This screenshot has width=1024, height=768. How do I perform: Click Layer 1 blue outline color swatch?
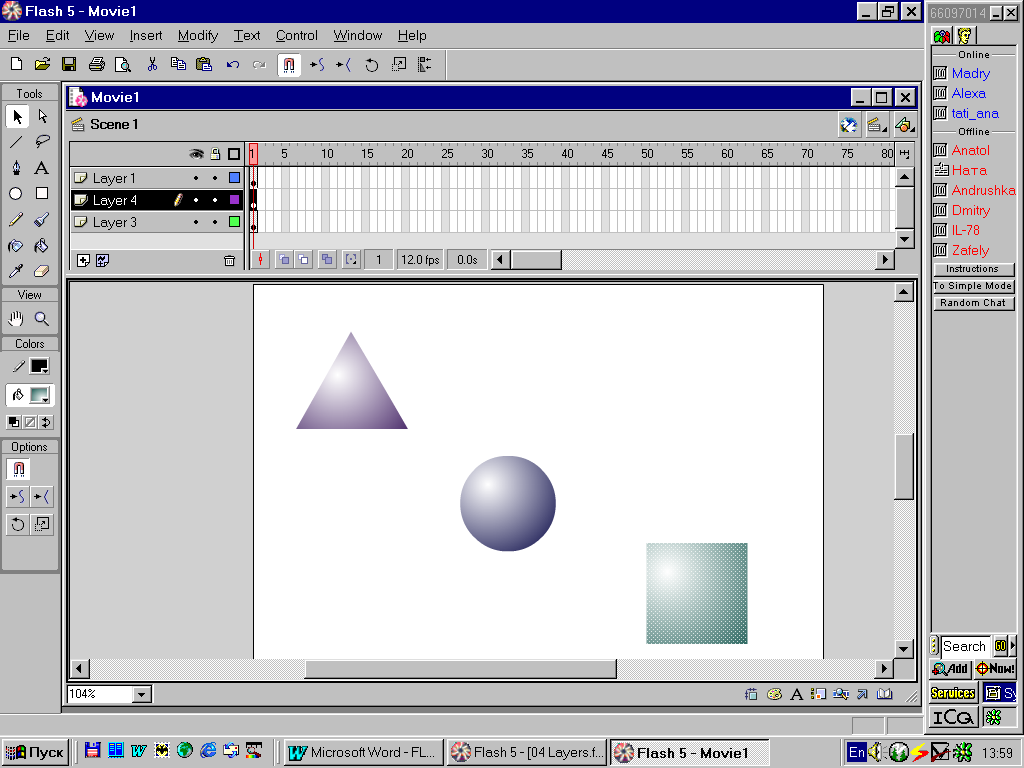click(x=234, y=178)
